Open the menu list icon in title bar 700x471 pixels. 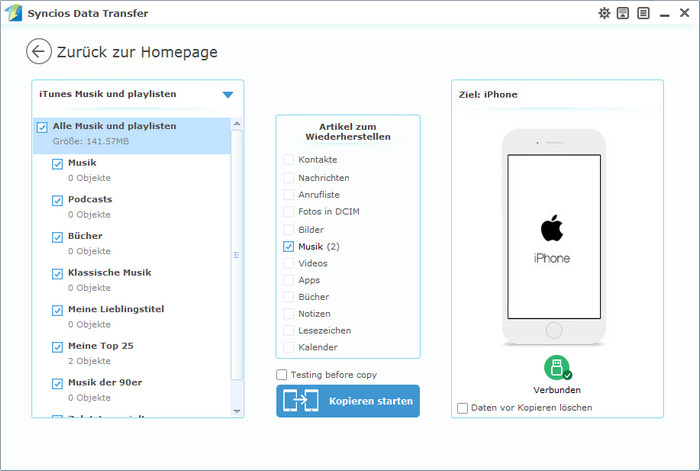tap(643, 13)
